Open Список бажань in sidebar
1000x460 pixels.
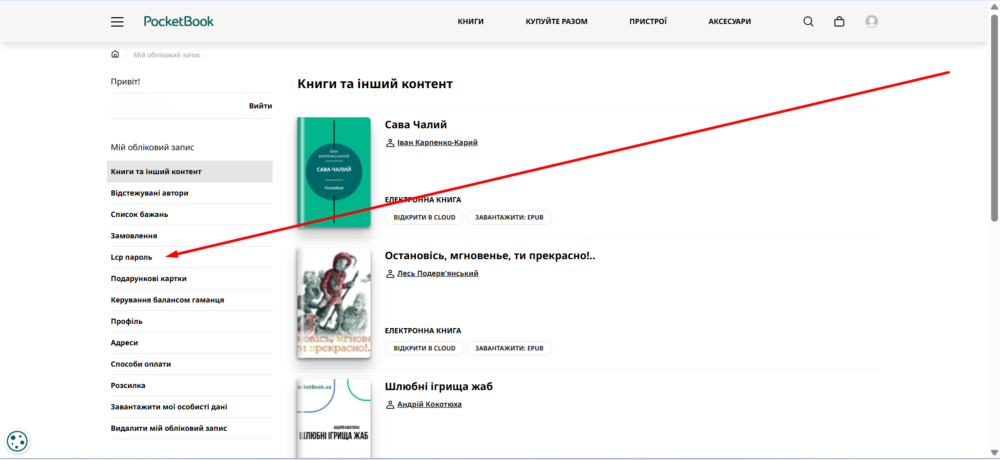click(190, 214)
